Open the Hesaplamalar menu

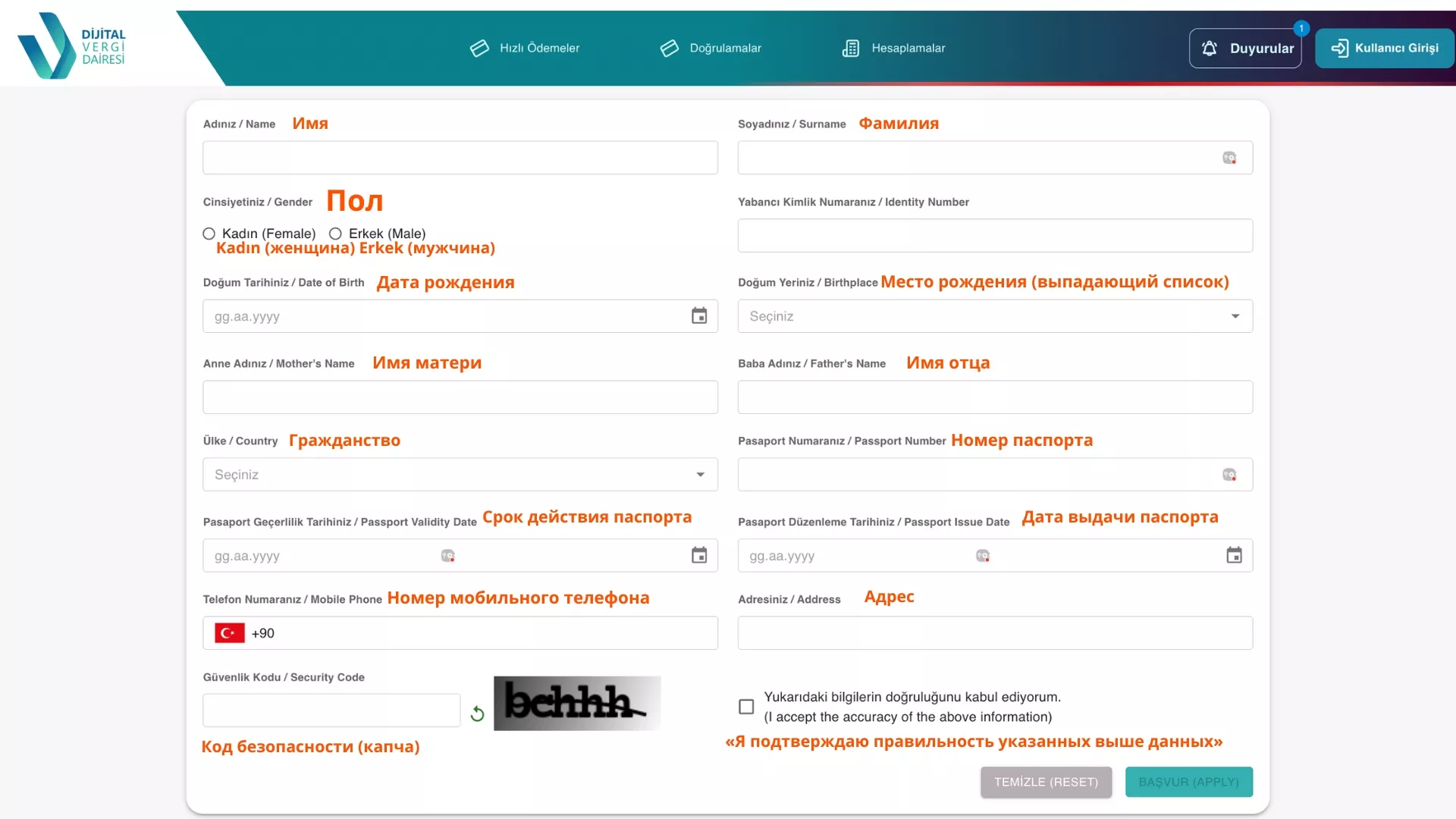click(893, 49)
